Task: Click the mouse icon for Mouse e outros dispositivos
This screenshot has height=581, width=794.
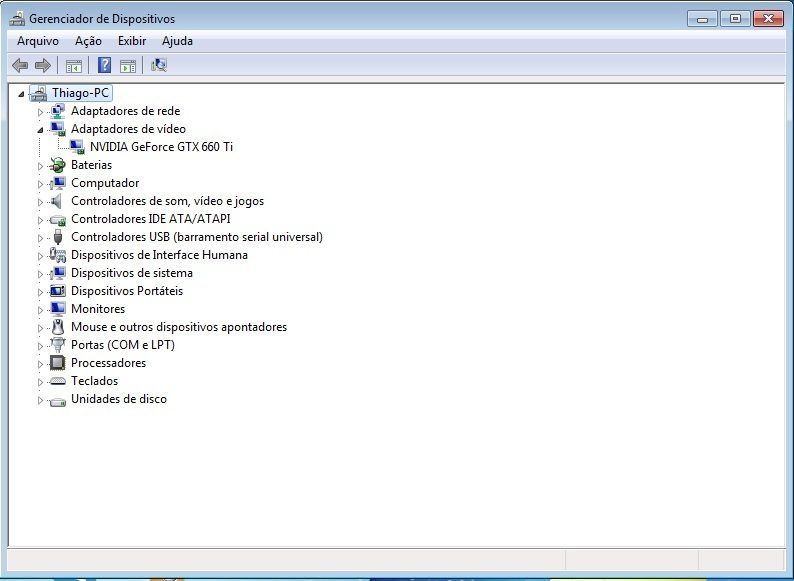Action: click(58, 327)
